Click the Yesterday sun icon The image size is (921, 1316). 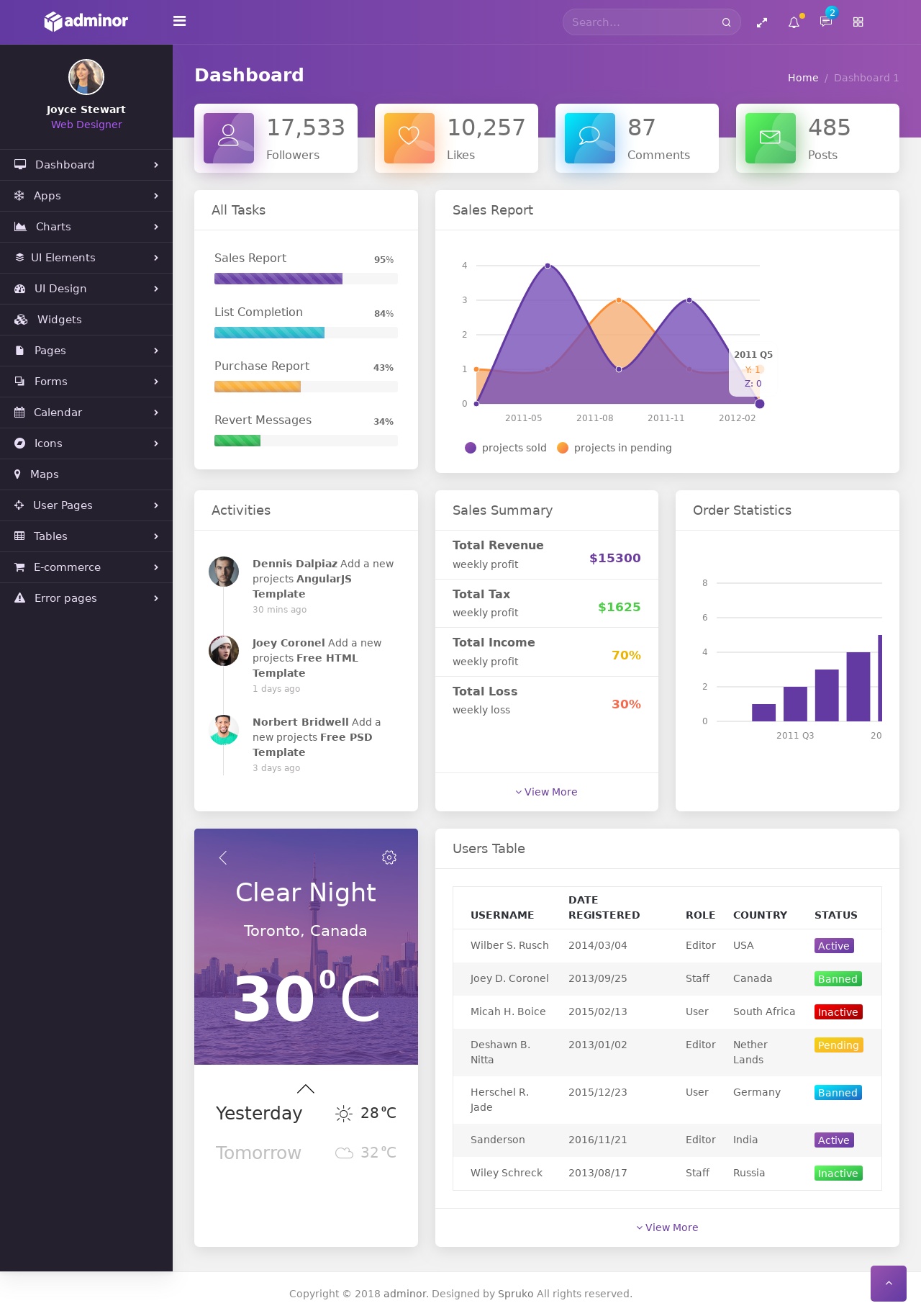344,1114
